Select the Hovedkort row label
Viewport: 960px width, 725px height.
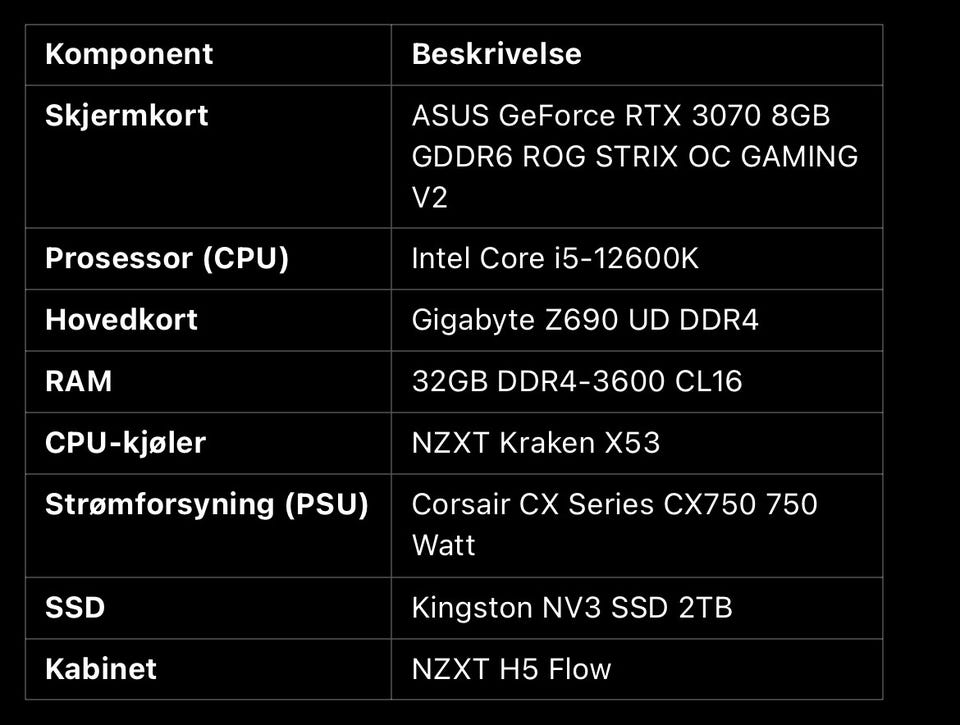(x=121, y=320)
